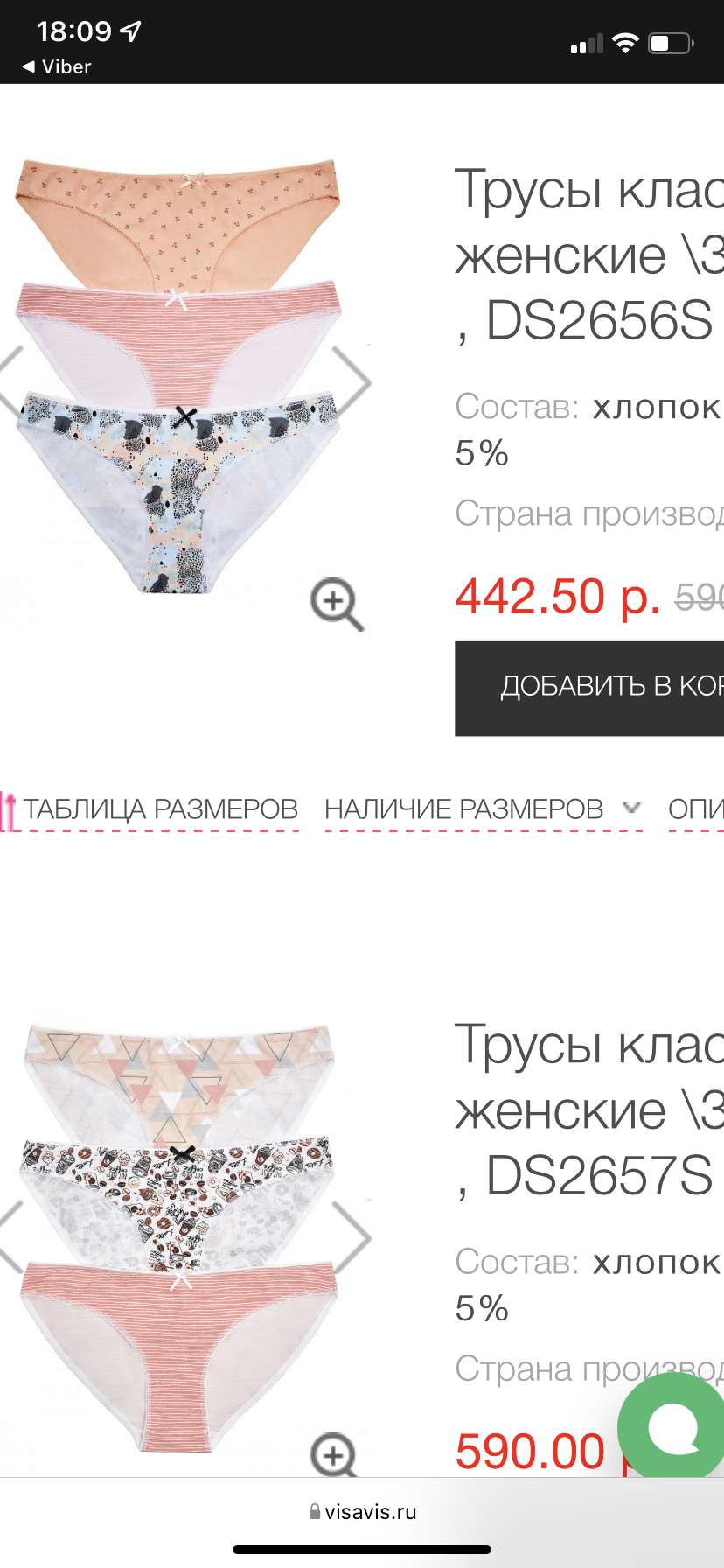The height and width of the screenshot is (1568, 724).
Task: Show next photo of DS2657S product
Action: coord(352,1236)
